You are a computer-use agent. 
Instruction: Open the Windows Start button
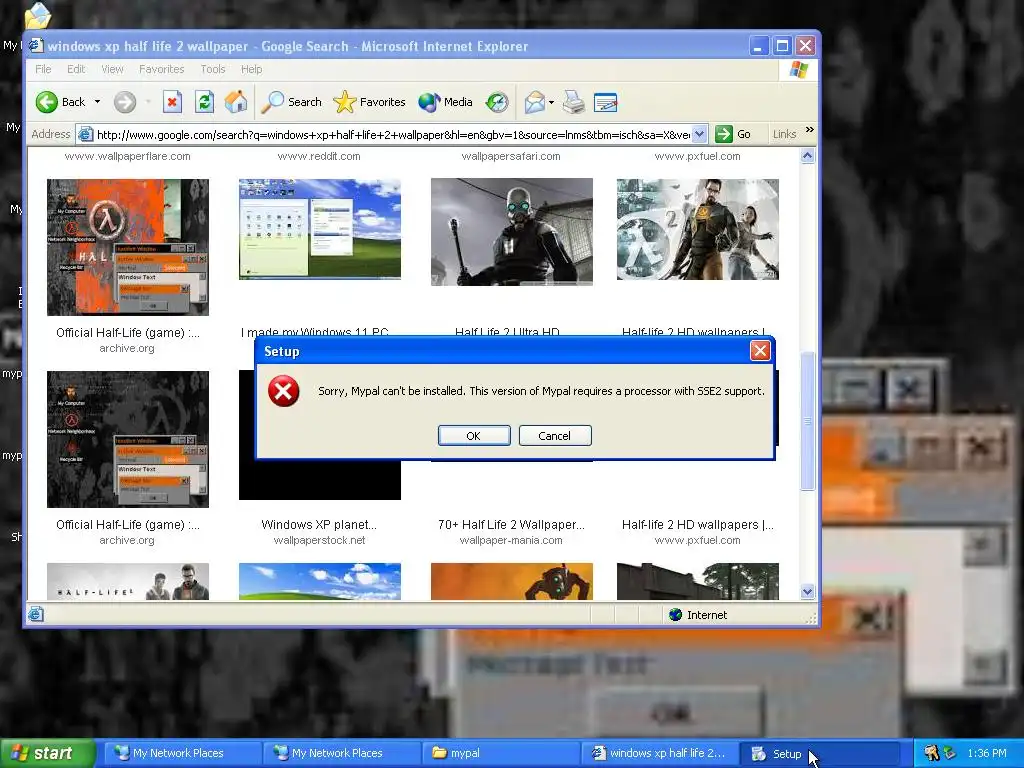47,753
